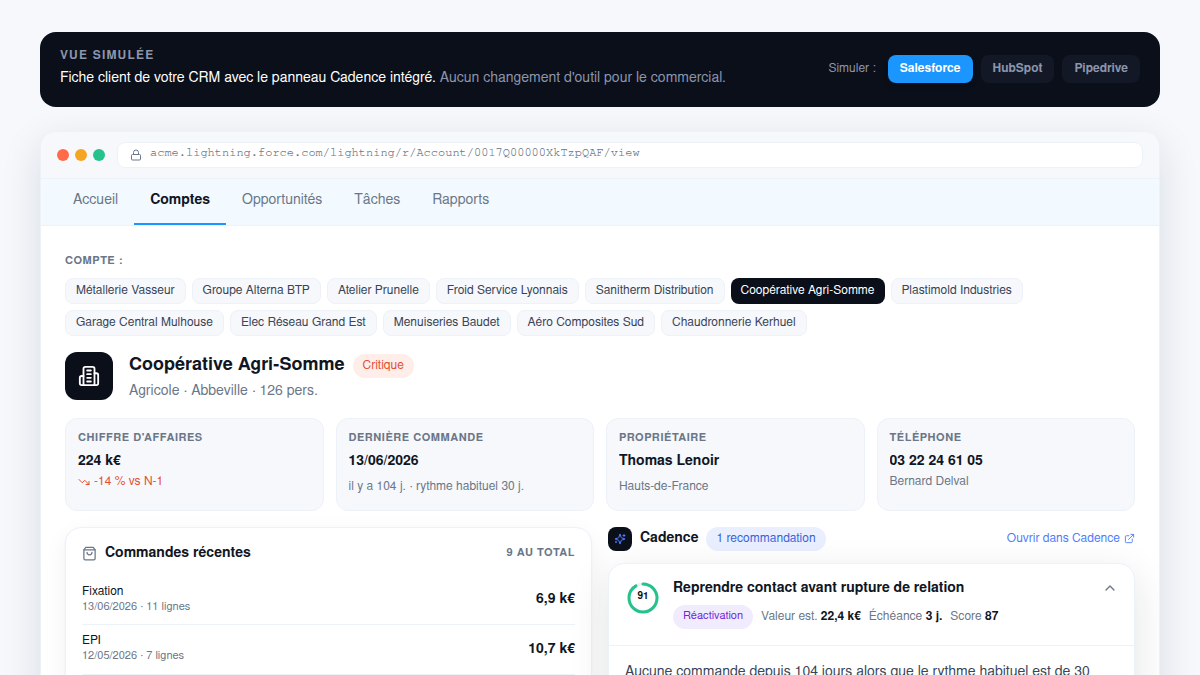
Task: Click the Cadence sparkle logo icon
Action: [620, 539]
